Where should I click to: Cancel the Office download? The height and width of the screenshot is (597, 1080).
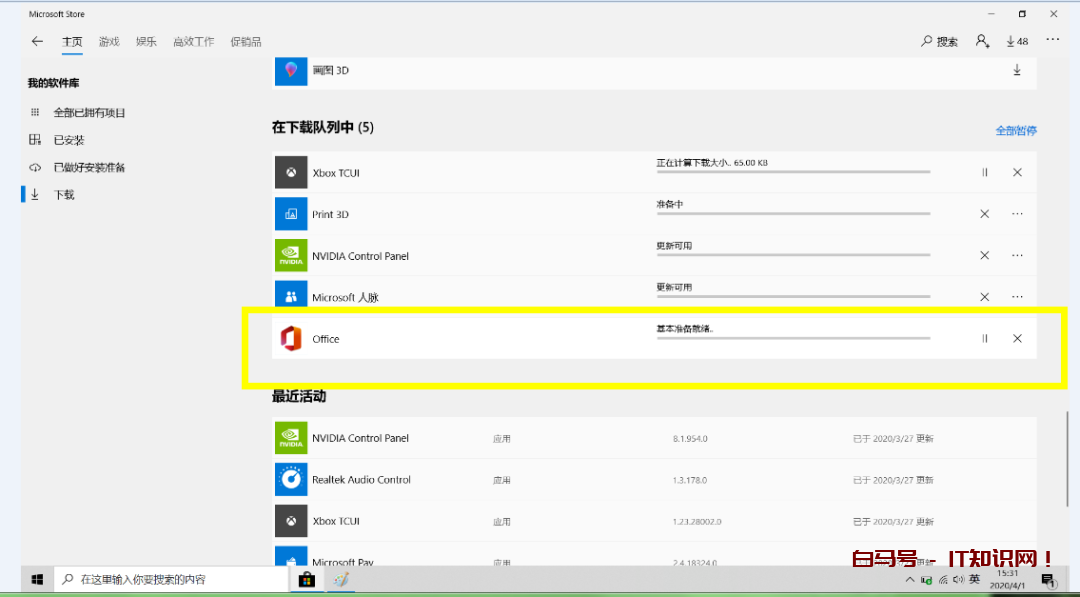(1017, 339)
